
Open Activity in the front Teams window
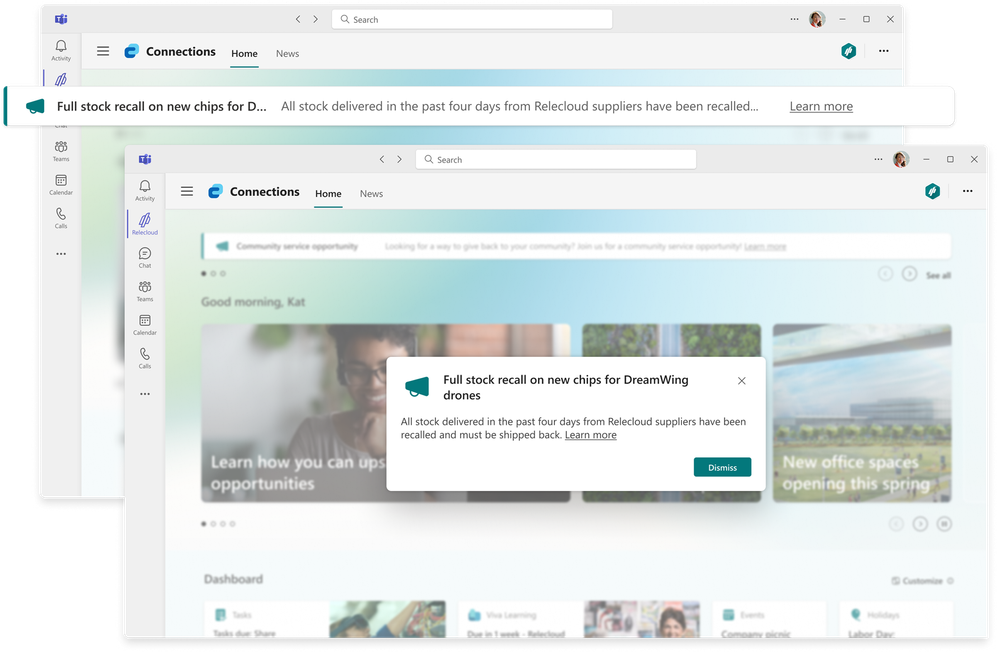pyautogui.click(x=145, y=191)
